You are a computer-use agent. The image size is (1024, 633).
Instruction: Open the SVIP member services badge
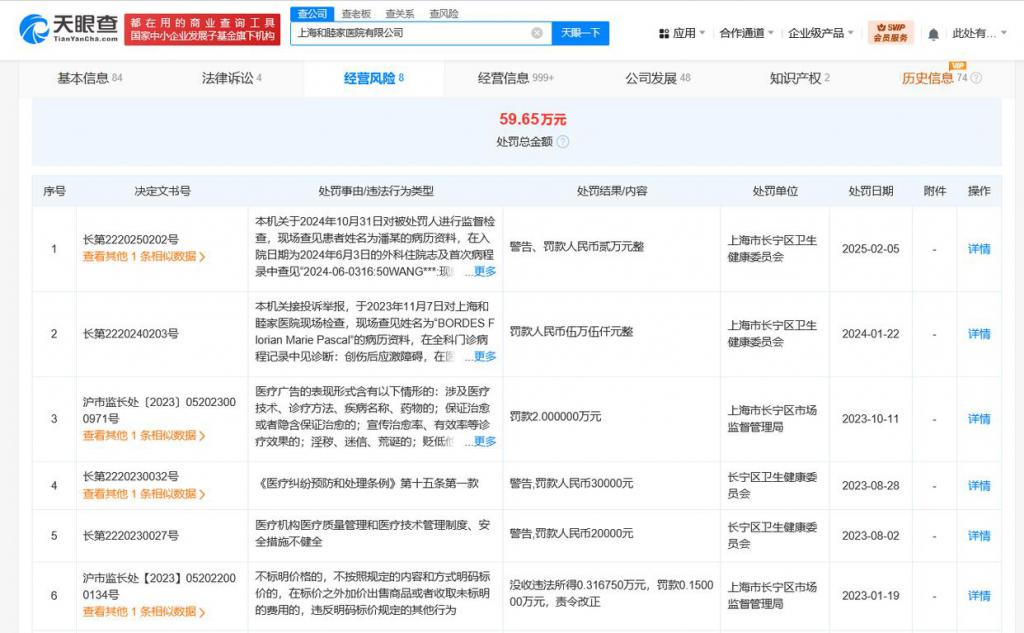(x=891, y=32)
